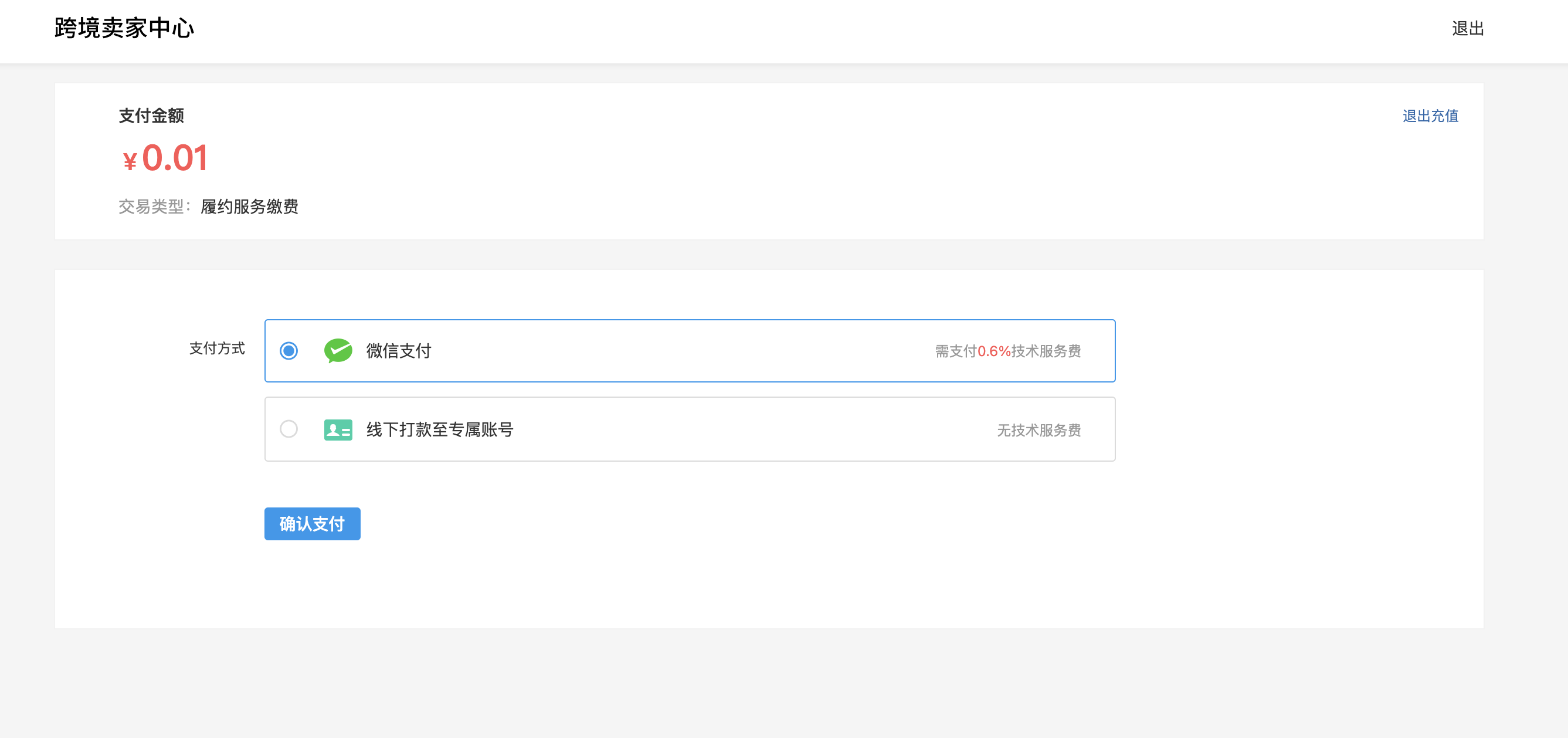Click the ¥0.01 payment amount
1568x738 pixels.
coord(165,158)
